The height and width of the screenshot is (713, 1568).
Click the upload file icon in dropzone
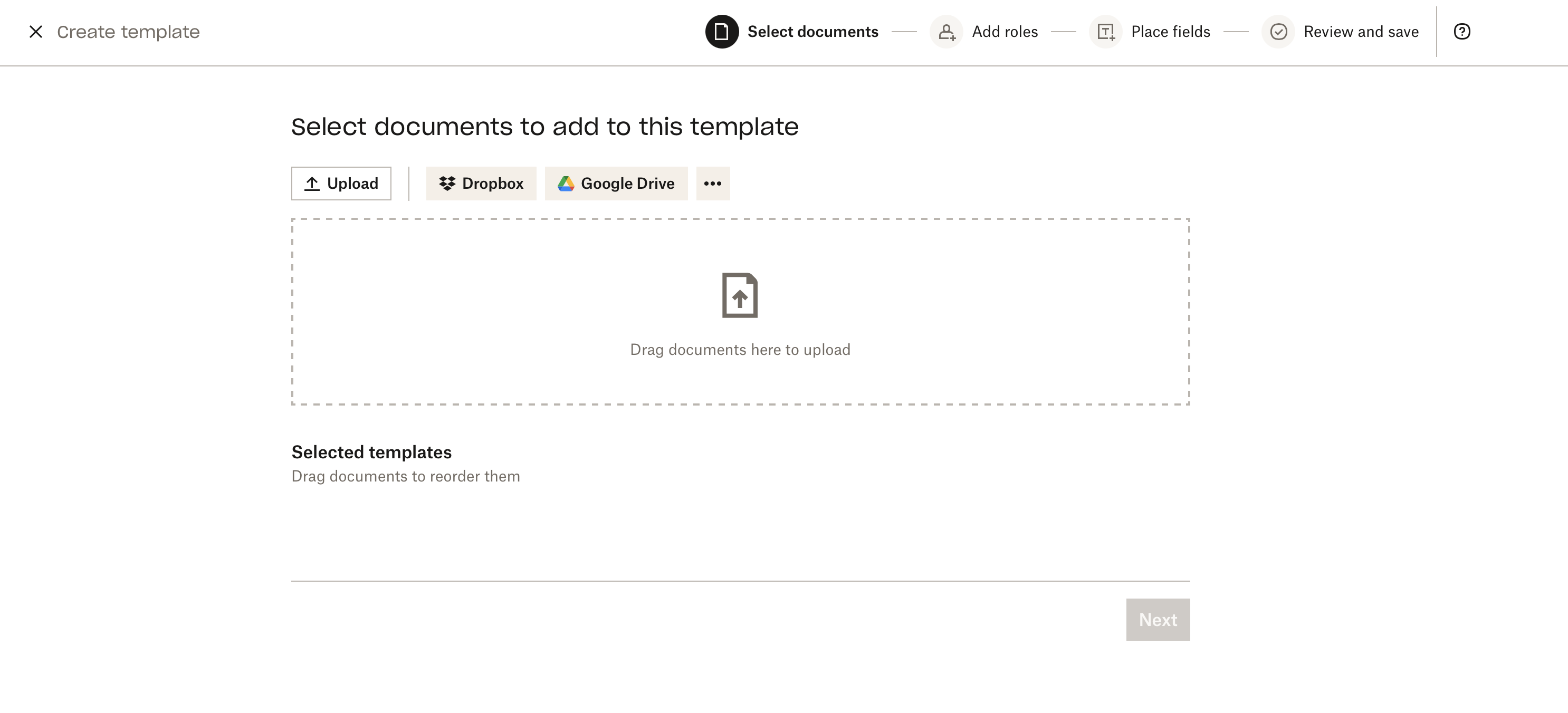(x=740, y=294)
